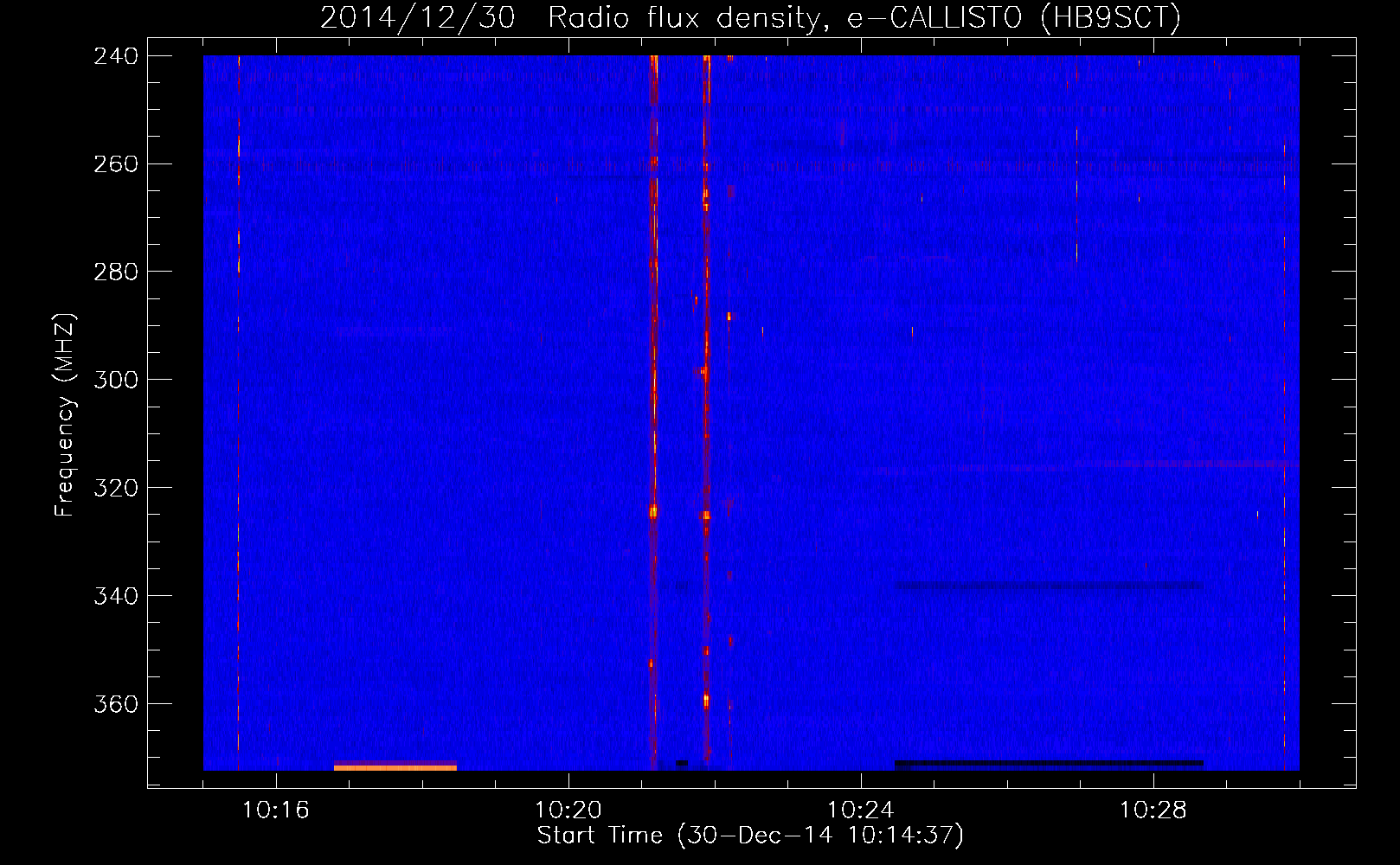Click the 10:20 time tick label

point(568,811)
